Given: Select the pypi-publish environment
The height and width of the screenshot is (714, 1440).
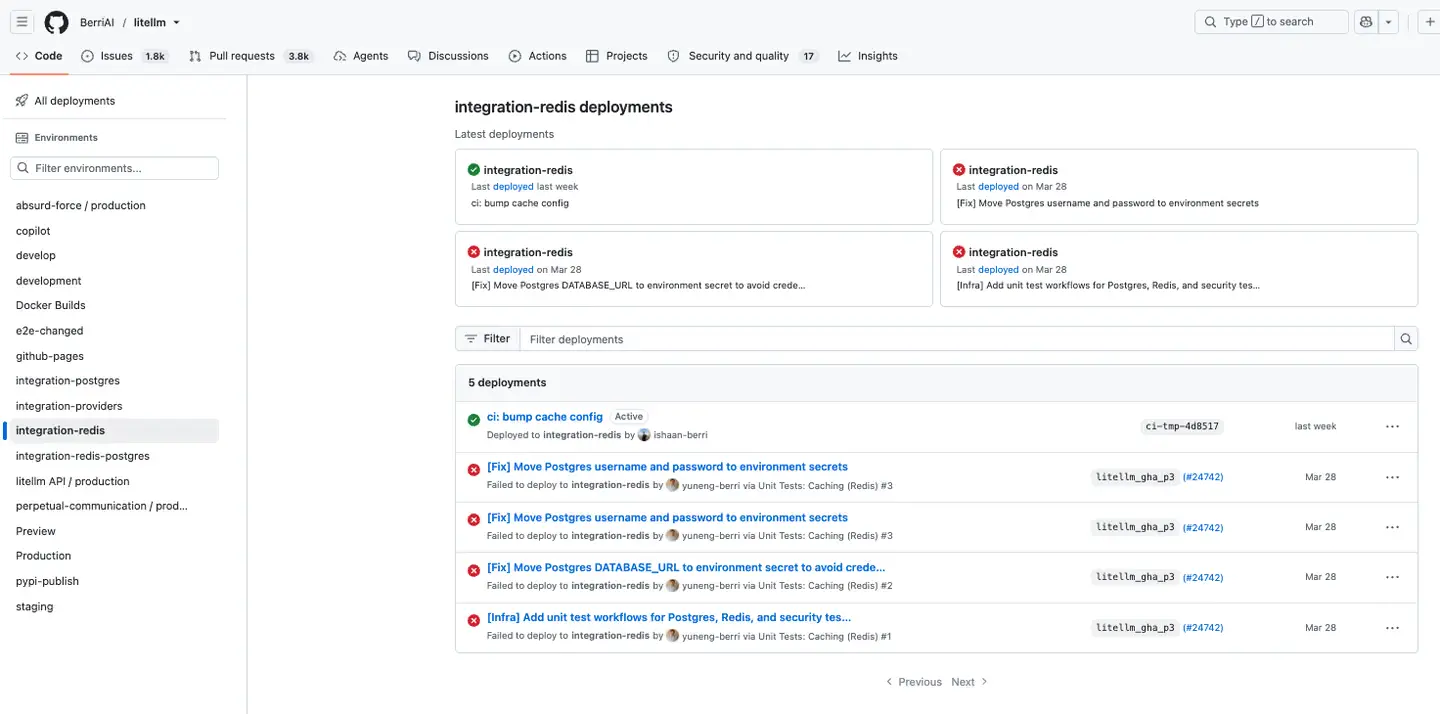Looking at the screenshot, I should coord(47,581).
